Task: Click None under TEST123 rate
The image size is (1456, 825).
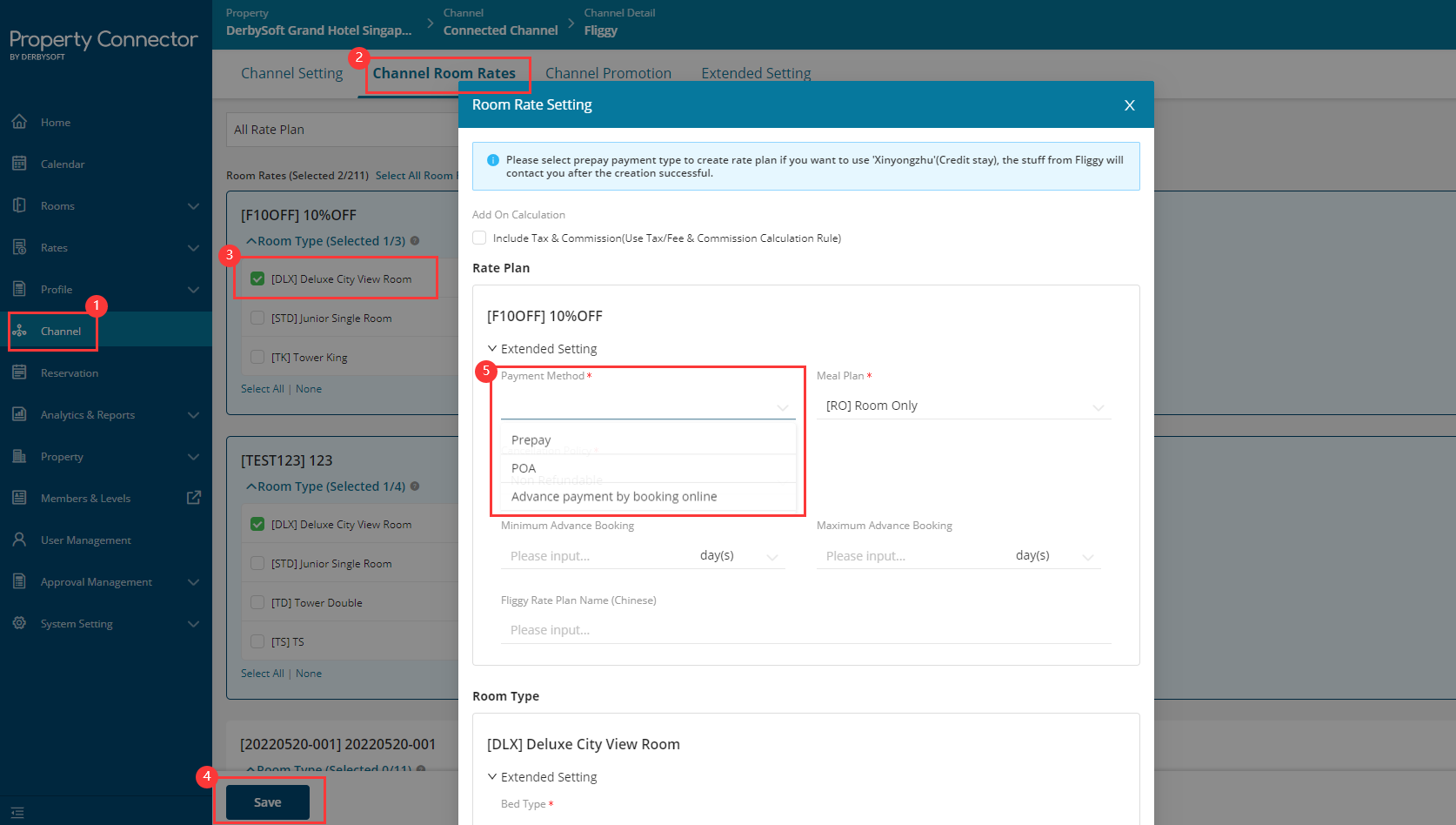Action: pyautogui.click(x=309, y=674)
